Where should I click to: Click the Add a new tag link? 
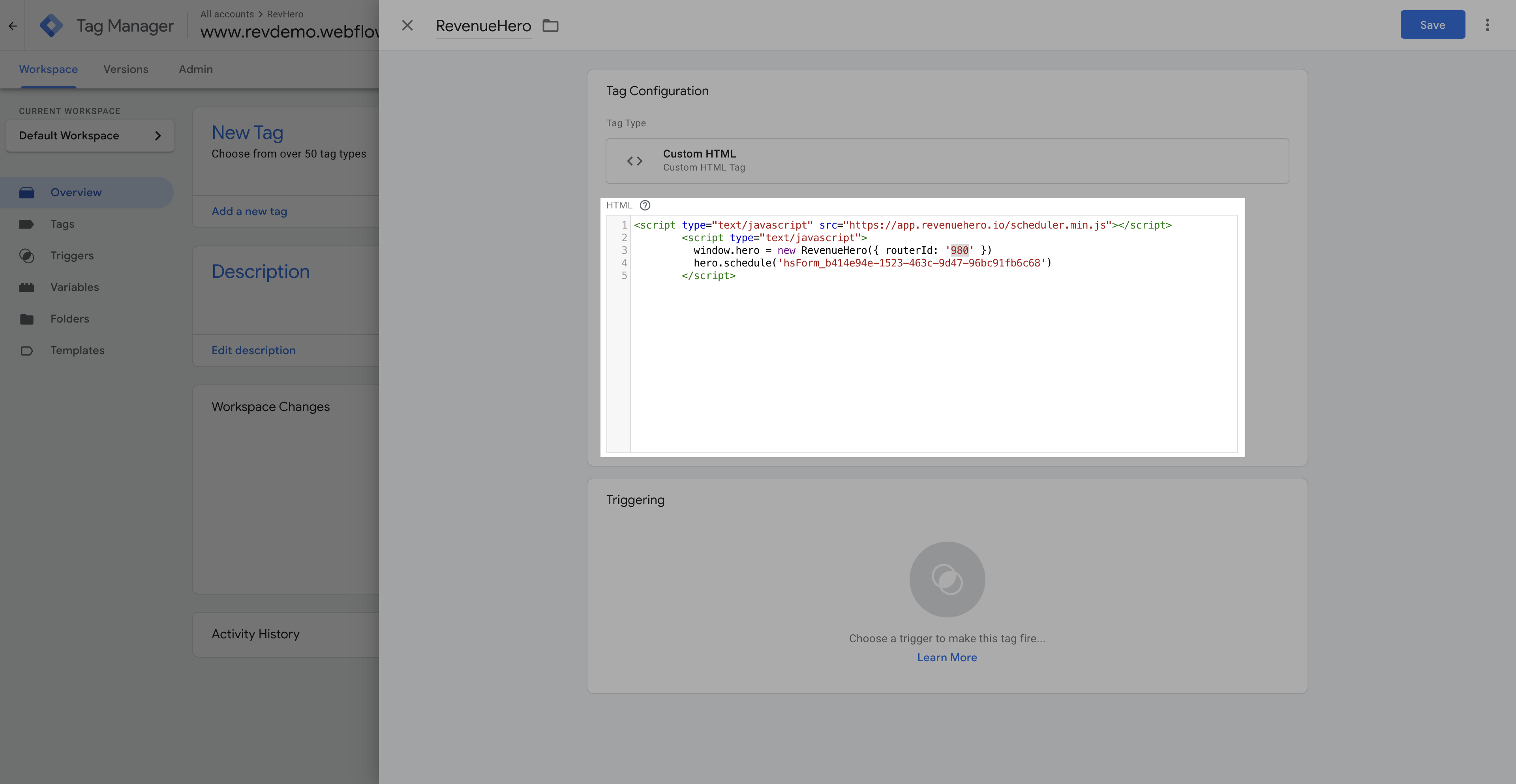coord(250,211)
